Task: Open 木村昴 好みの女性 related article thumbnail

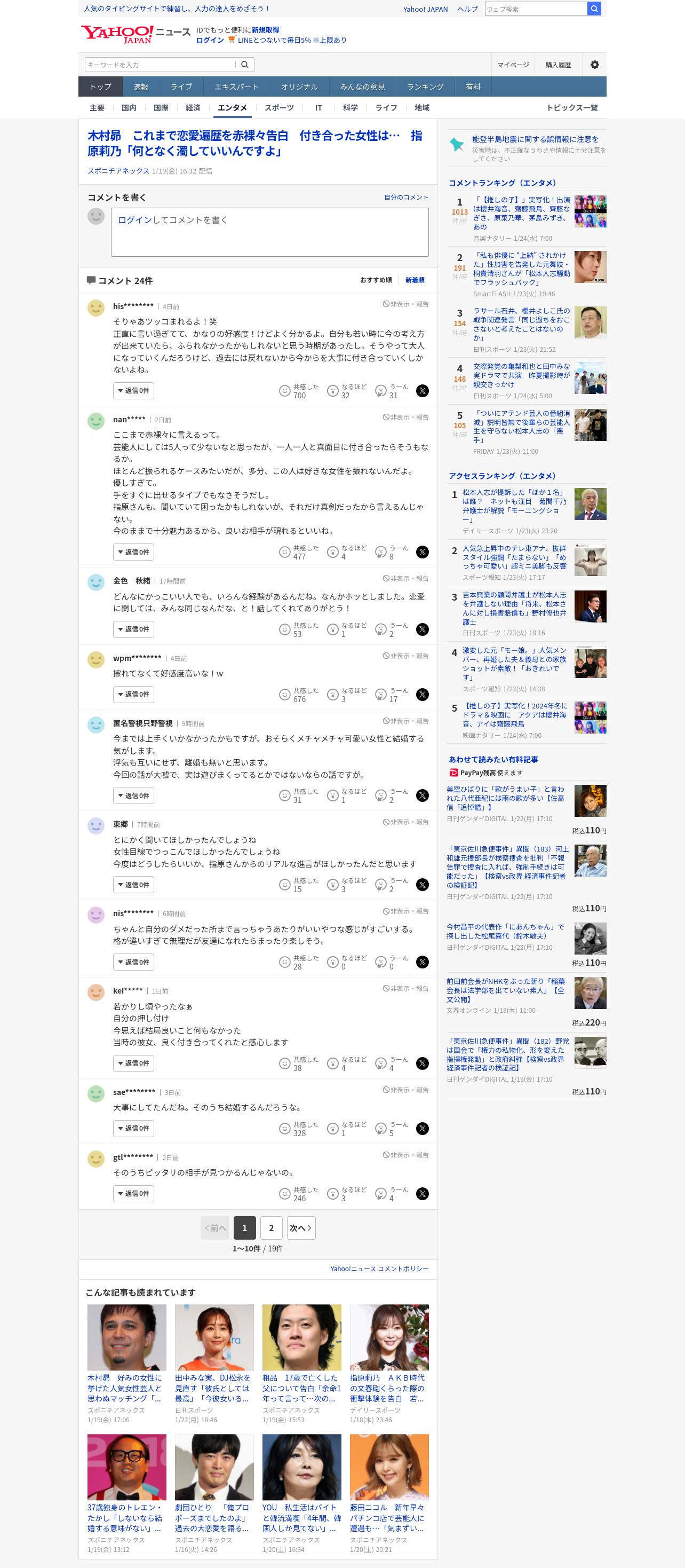Action: [x=126, y=1337]
